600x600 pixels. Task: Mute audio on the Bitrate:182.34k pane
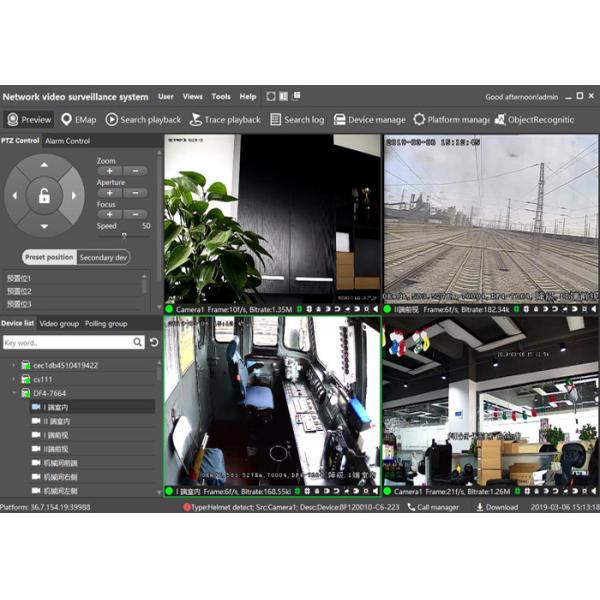tap(594, 309)
